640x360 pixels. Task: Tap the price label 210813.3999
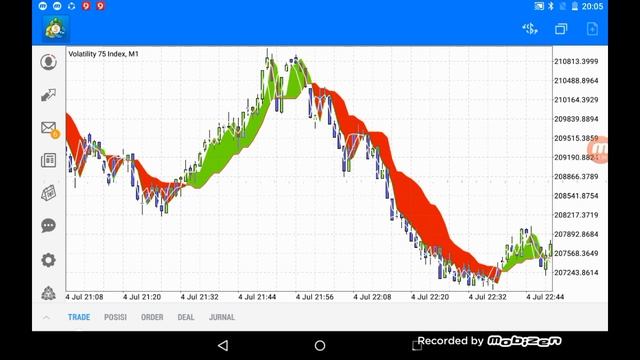(x=576, y=61)
